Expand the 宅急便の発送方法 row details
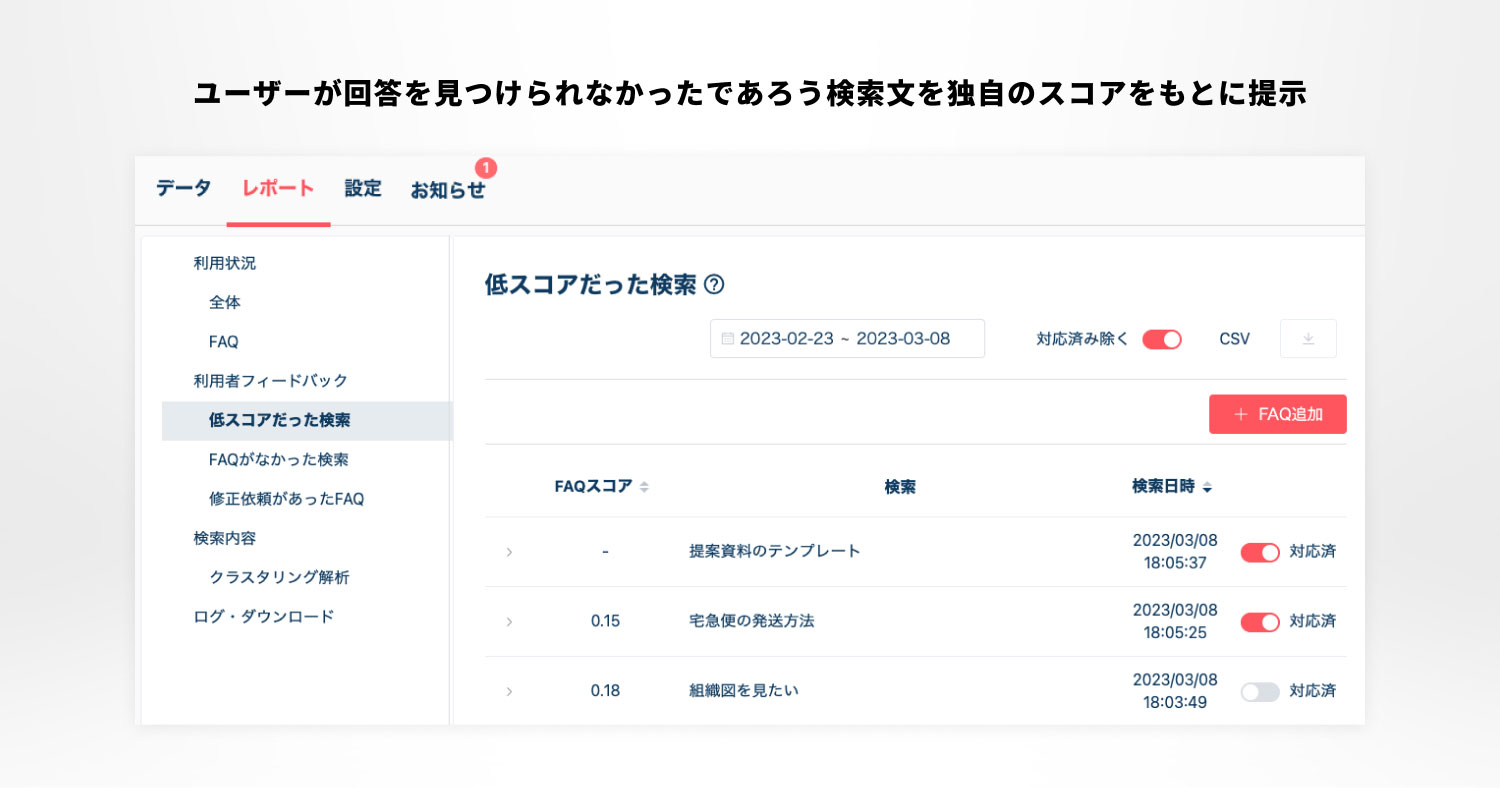This screenshot has width=1500, height=788. (x=509, y=622)
